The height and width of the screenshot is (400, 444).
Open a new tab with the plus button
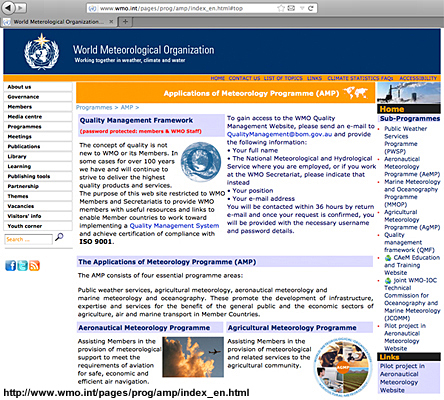[x=125, y=22]
